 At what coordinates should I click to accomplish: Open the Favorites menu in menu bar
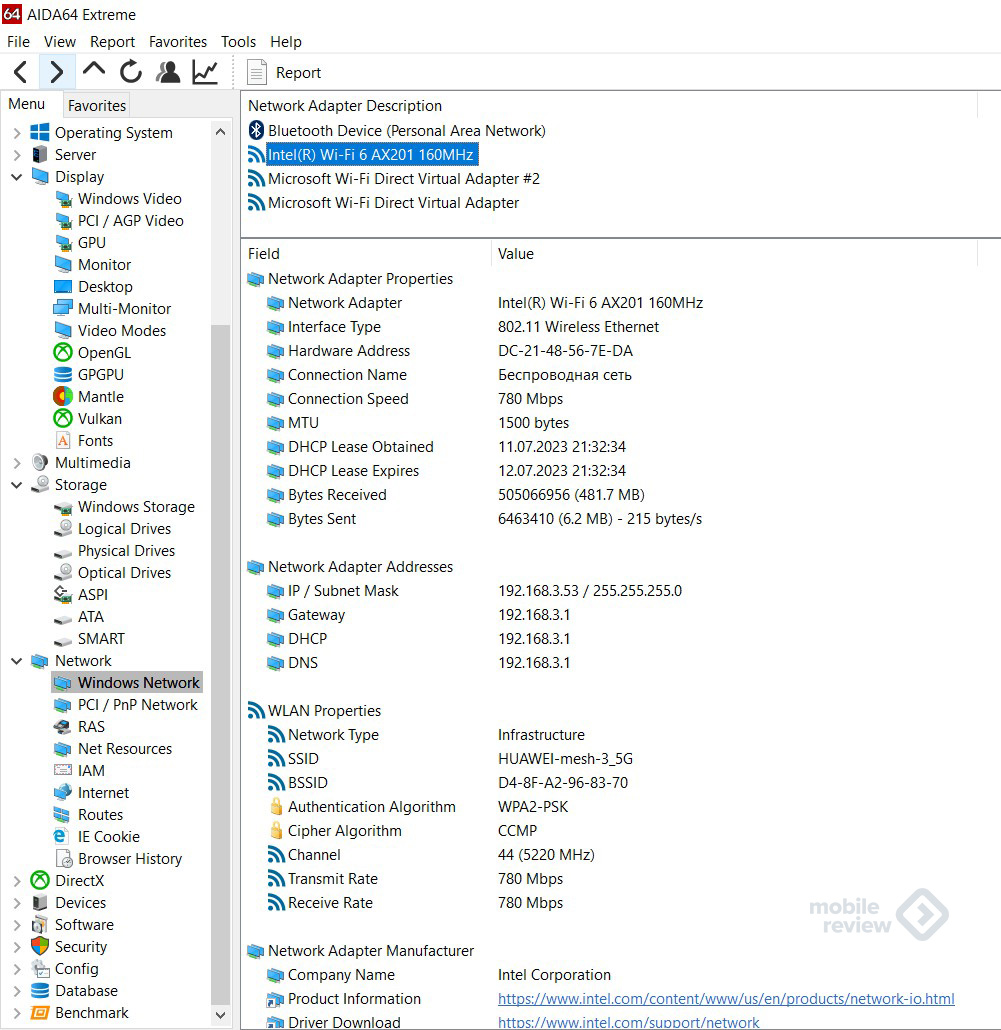click(178, 41)
